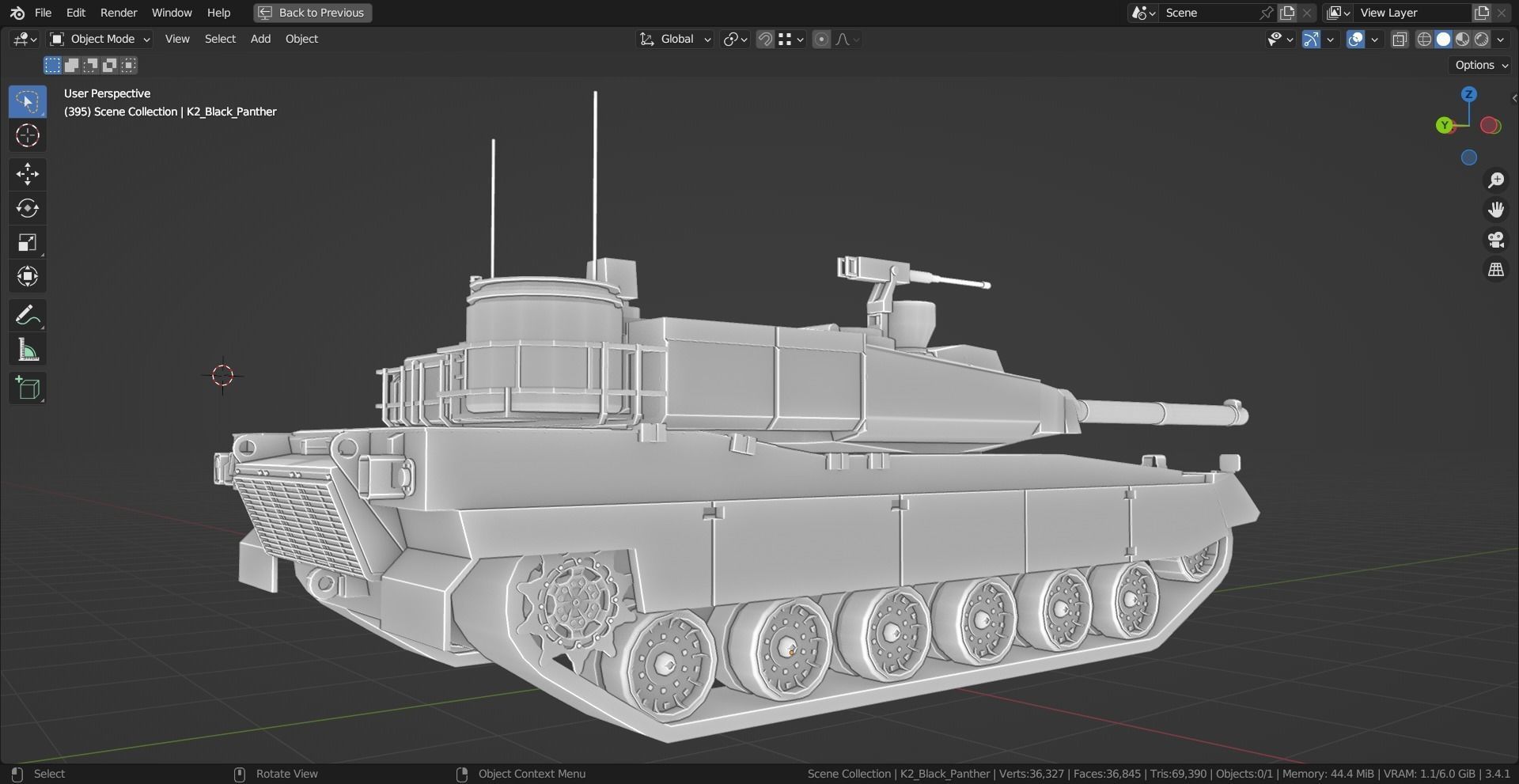Activate the Annotate tool
1519x784 pixels.
(x=27, y=315)
